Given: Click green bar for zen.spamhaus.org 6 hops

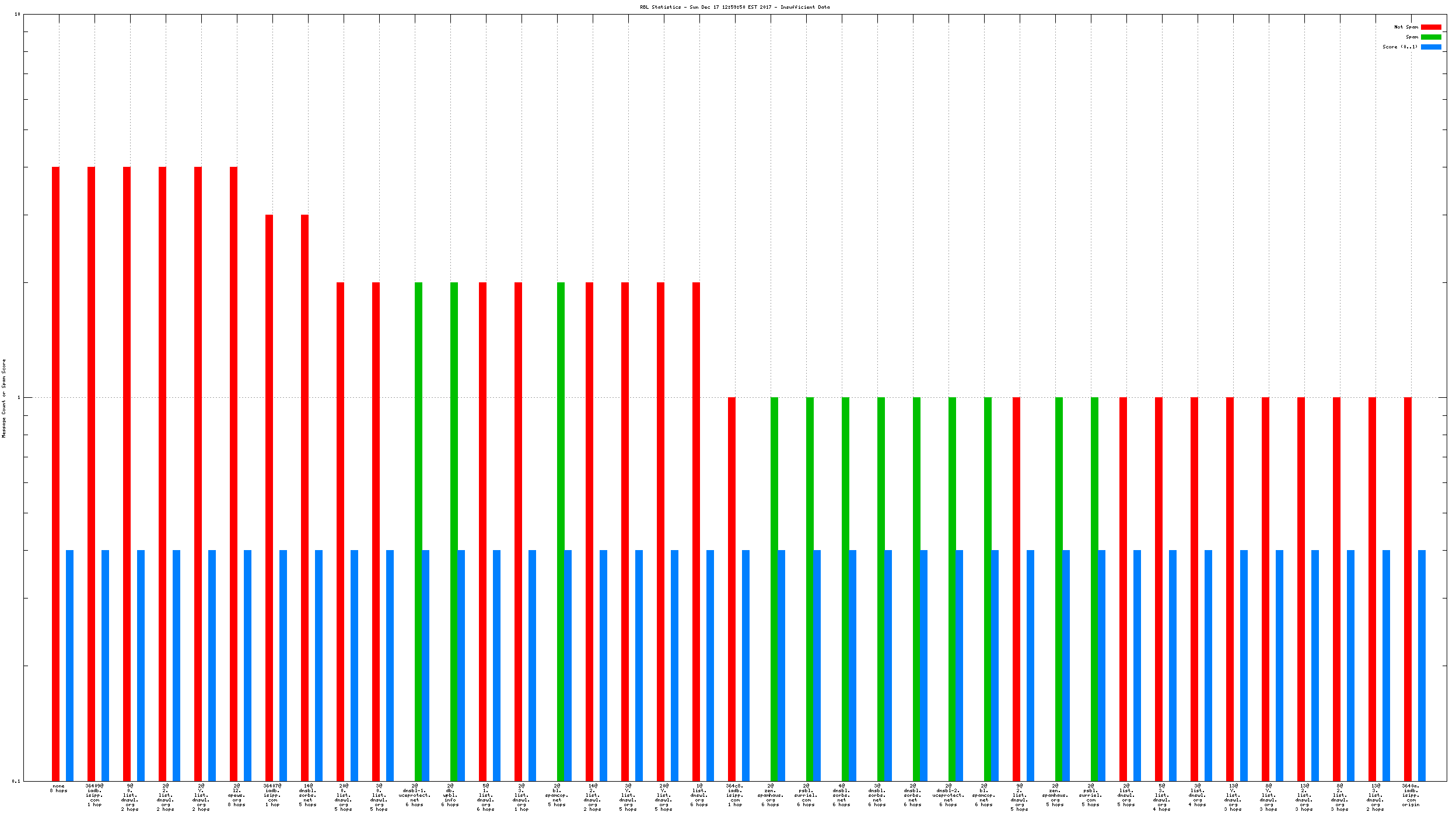Looking at the screenshot, I should pos(774,583).
